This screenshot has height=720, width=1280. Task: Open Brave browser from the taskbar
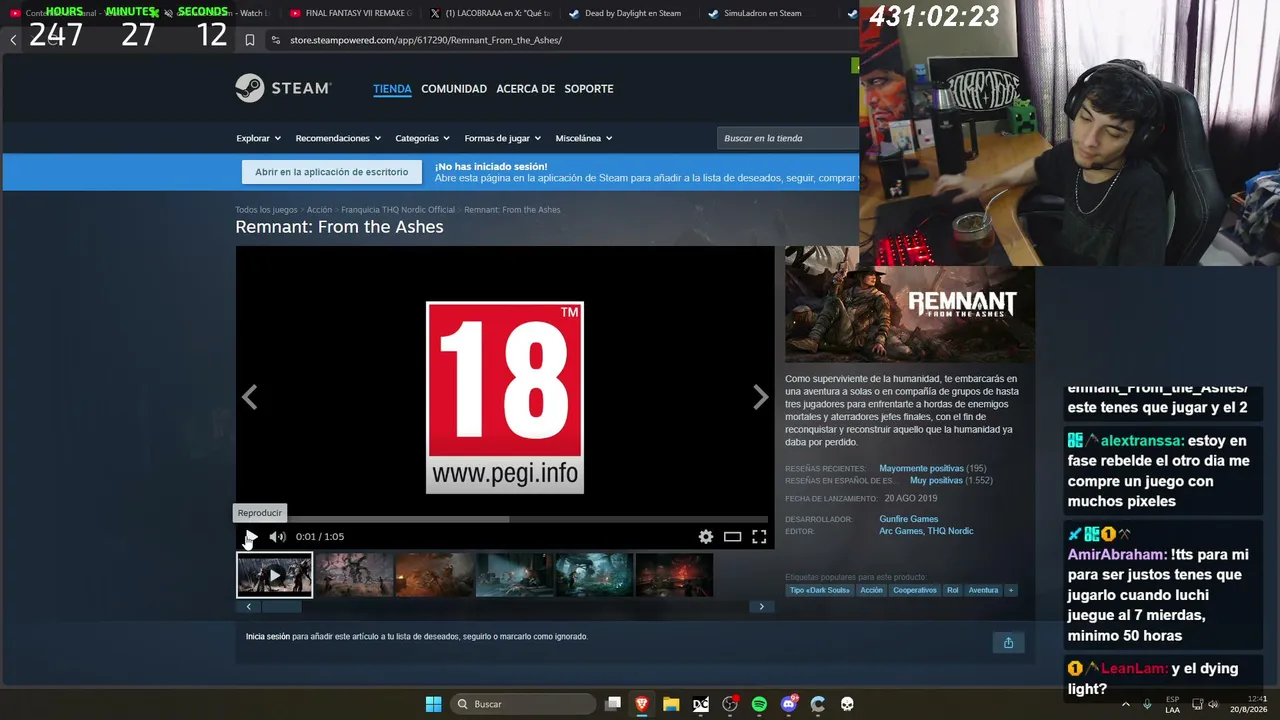coord(642,704)
